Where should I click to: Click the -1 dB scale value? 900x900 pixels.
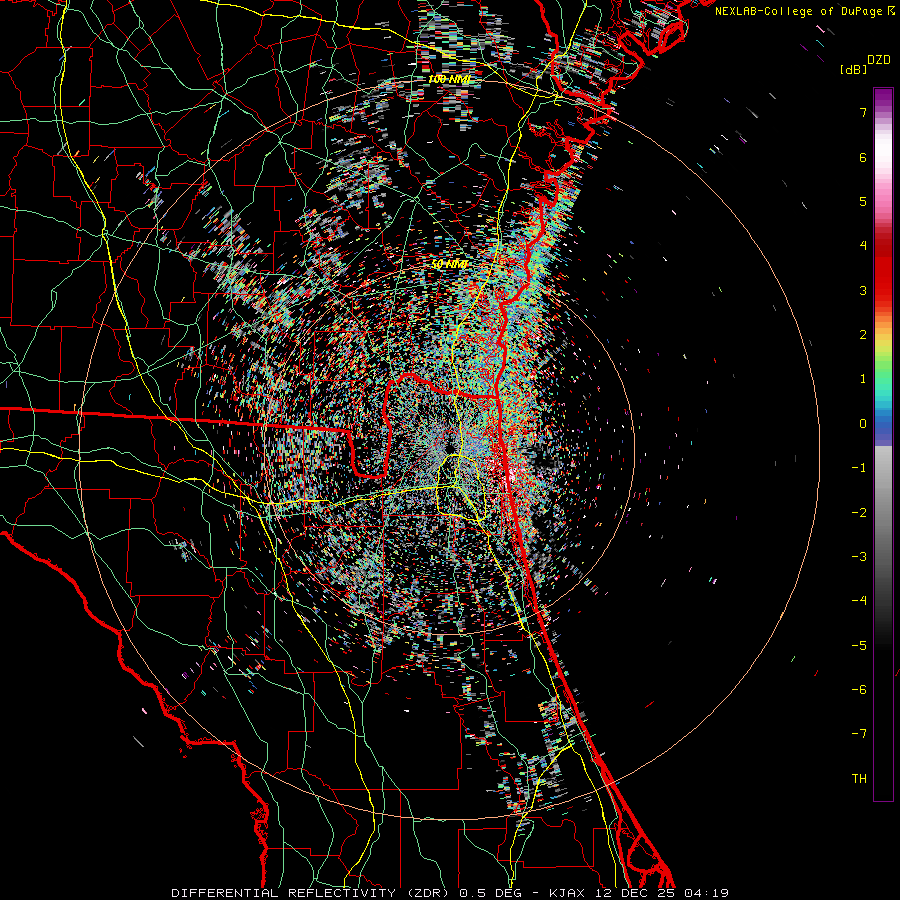coord(859,468)
